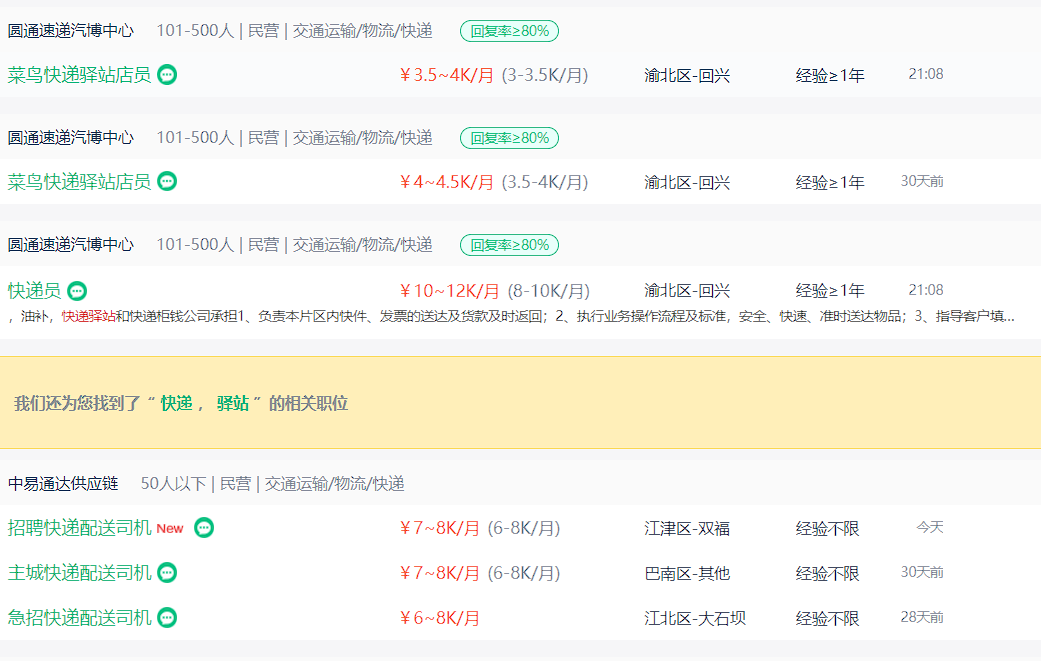Click the 快递 keyword in yellow banner
The height and width of the screenshot is (661, 1041).
coord(176,404)
